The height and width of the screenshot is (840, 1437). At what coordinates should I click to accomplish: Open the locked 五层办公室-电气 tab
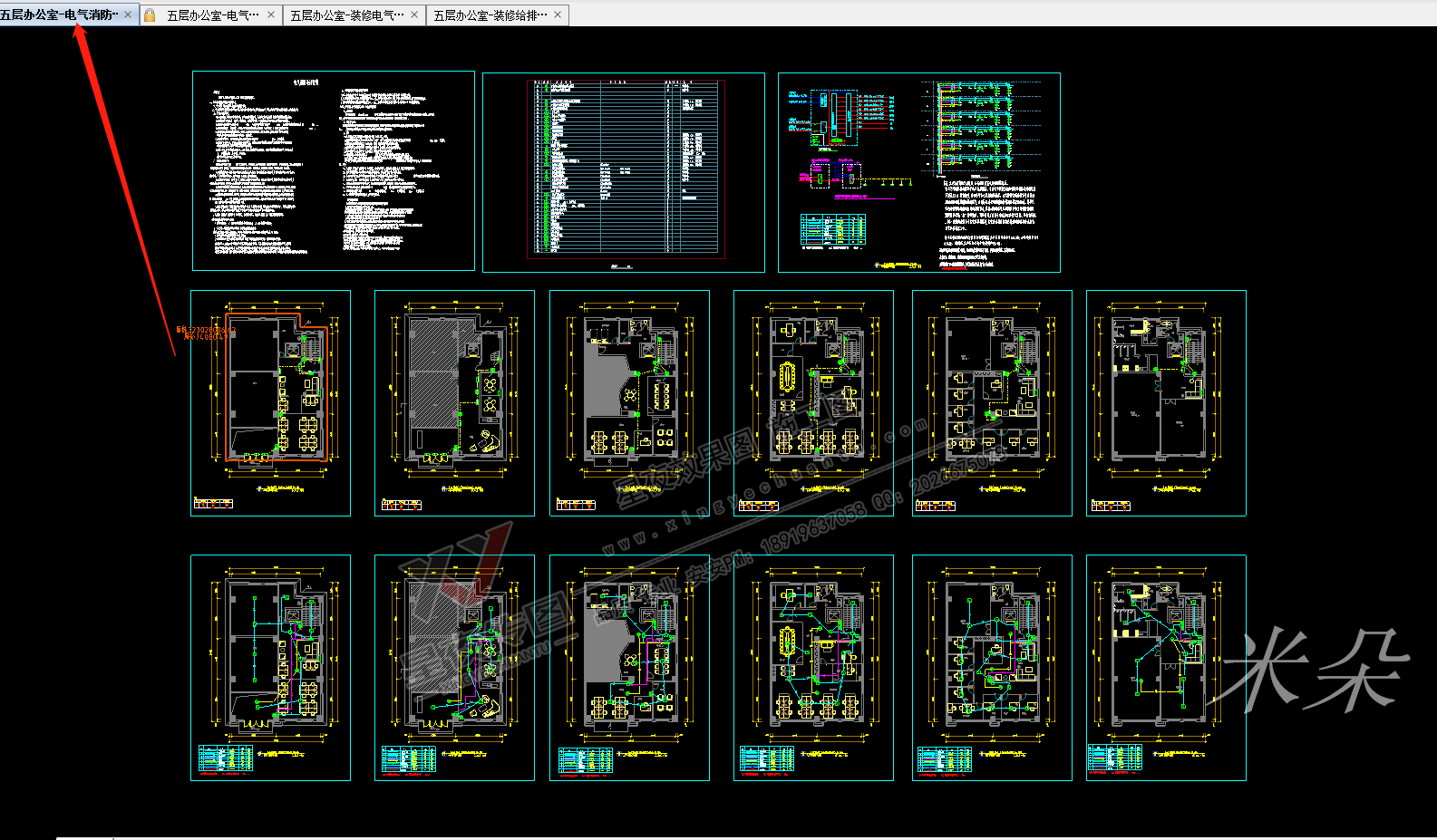212,15
